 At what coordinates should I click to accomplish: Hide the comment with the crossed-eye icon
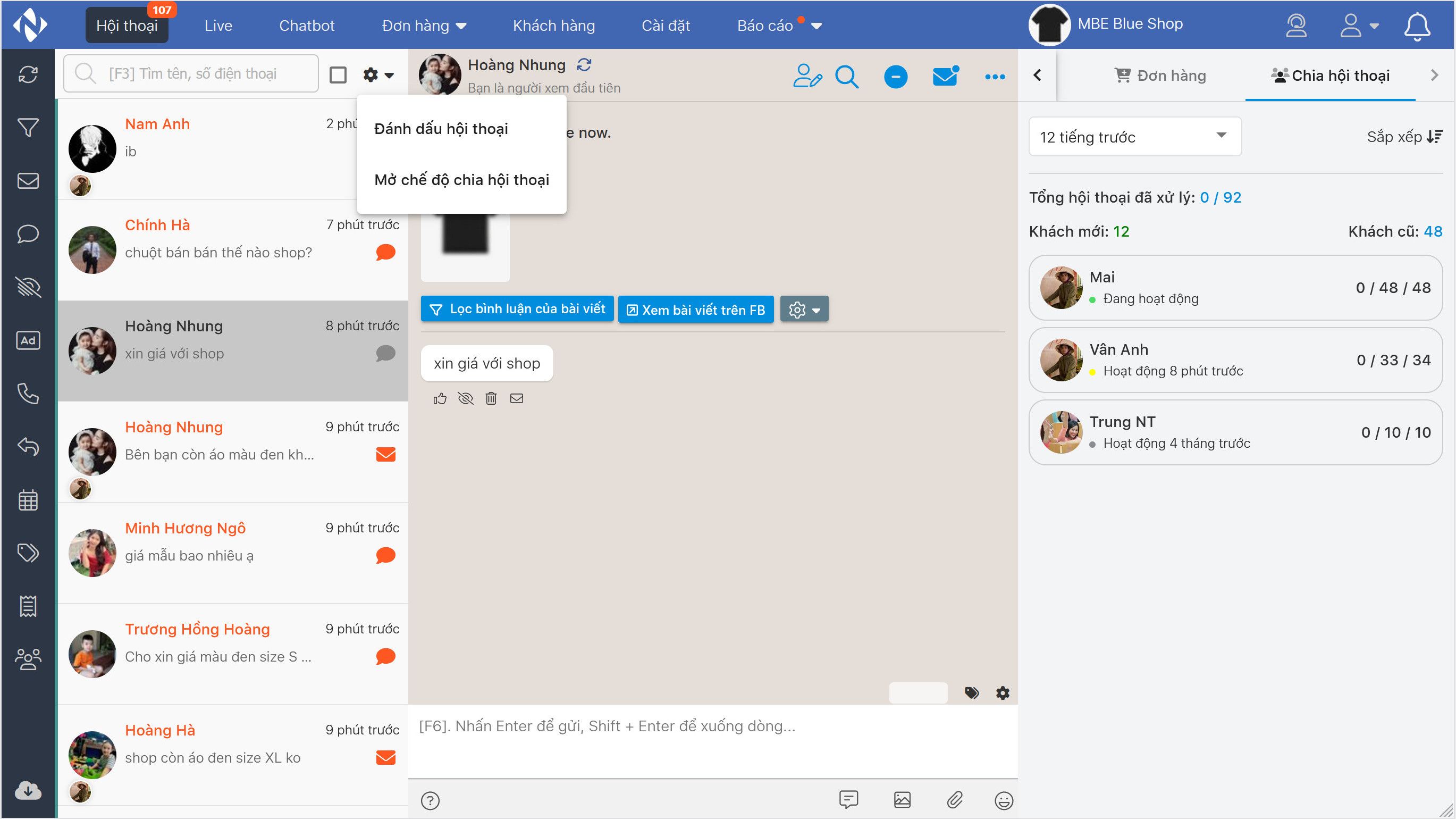pyautogui.click(x=465, y=399)
